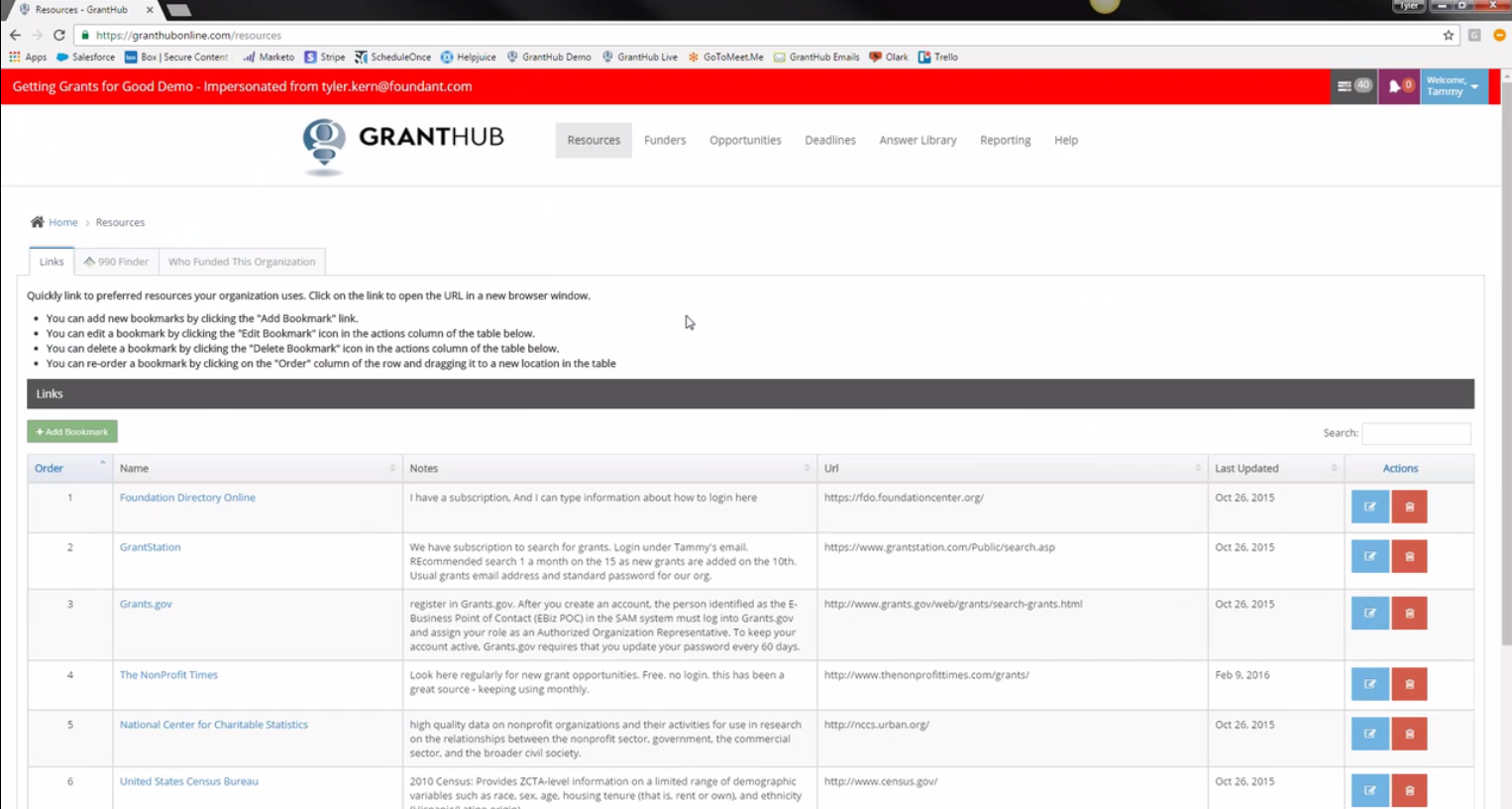Image resolution: width=1512 pixels, height=809 pixels.
Task: Edit the Foundation Directory Online bookmark
Action: point(1369,506)
